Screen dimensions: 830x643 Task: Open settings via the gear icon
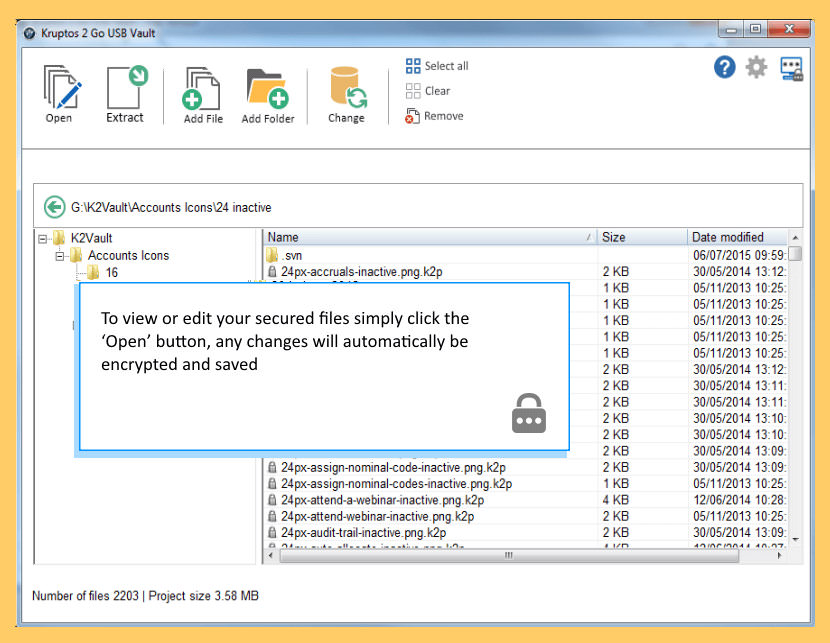[756, 68]
